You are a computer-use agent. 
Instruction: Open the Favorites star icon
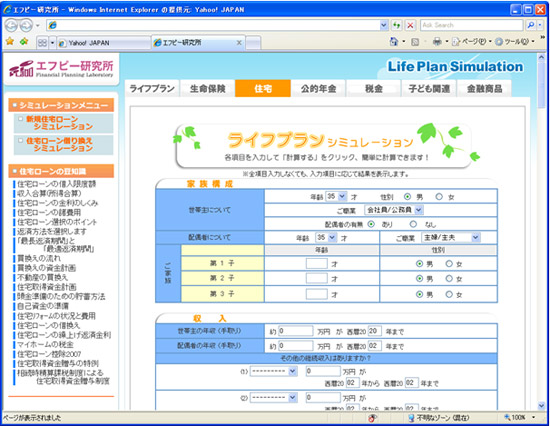(10, 42)
